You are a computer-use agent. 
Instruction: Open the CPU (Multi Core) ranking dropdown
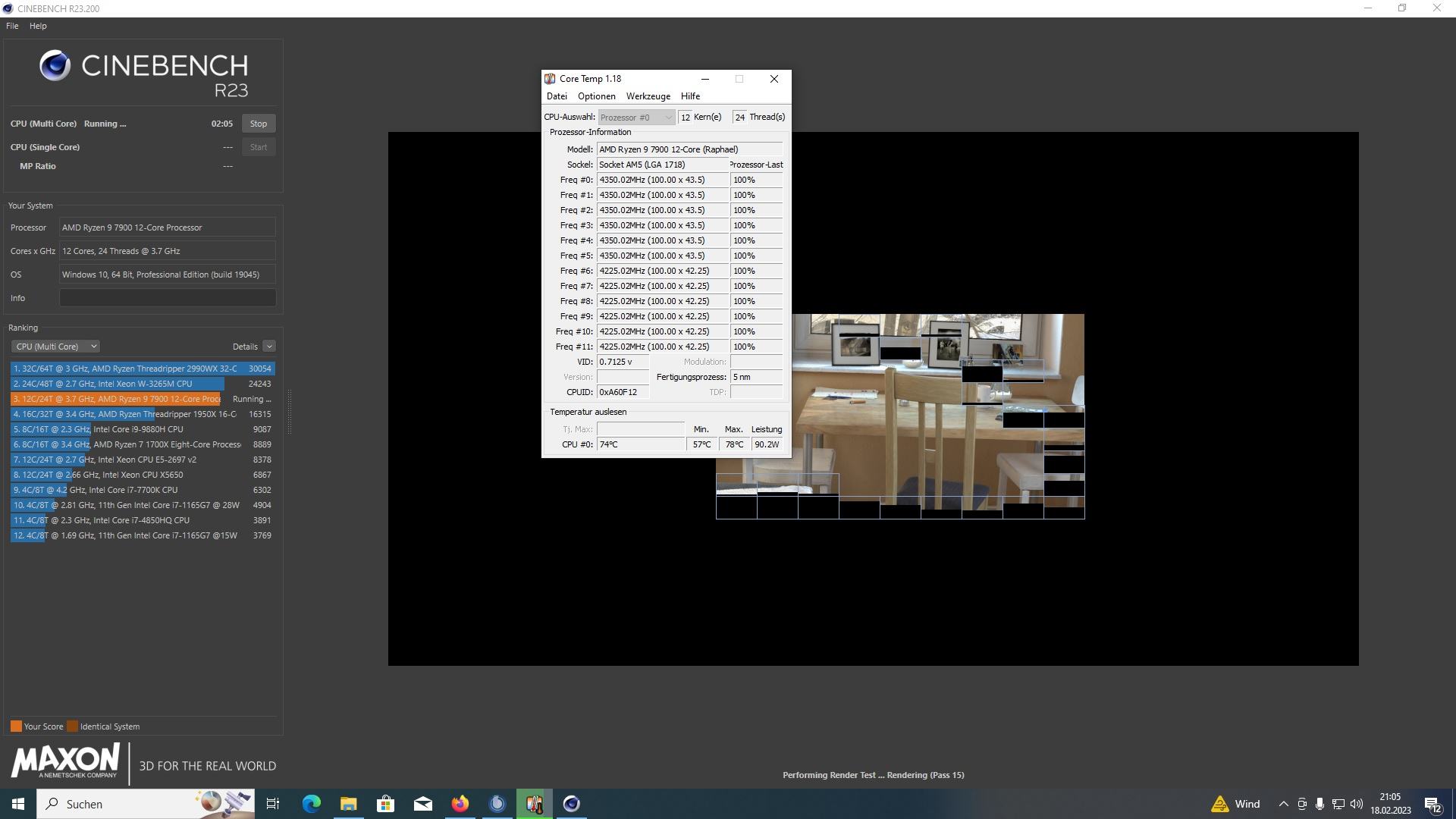pos(55,347)
